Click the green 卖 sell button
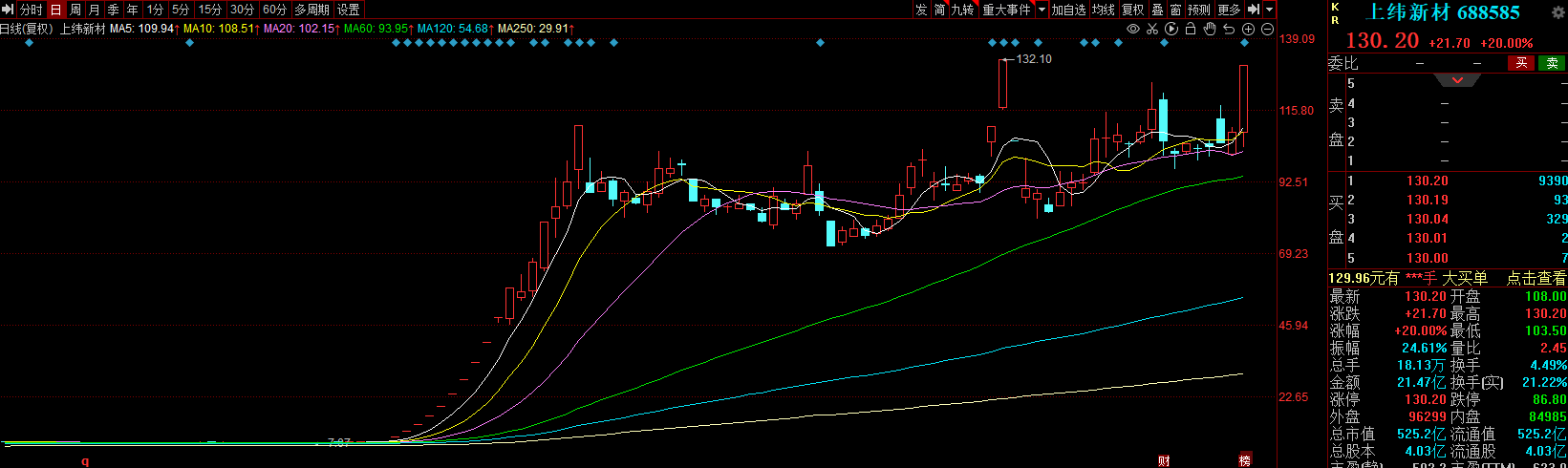1568x468 pixels. (x=1552, y=63)
